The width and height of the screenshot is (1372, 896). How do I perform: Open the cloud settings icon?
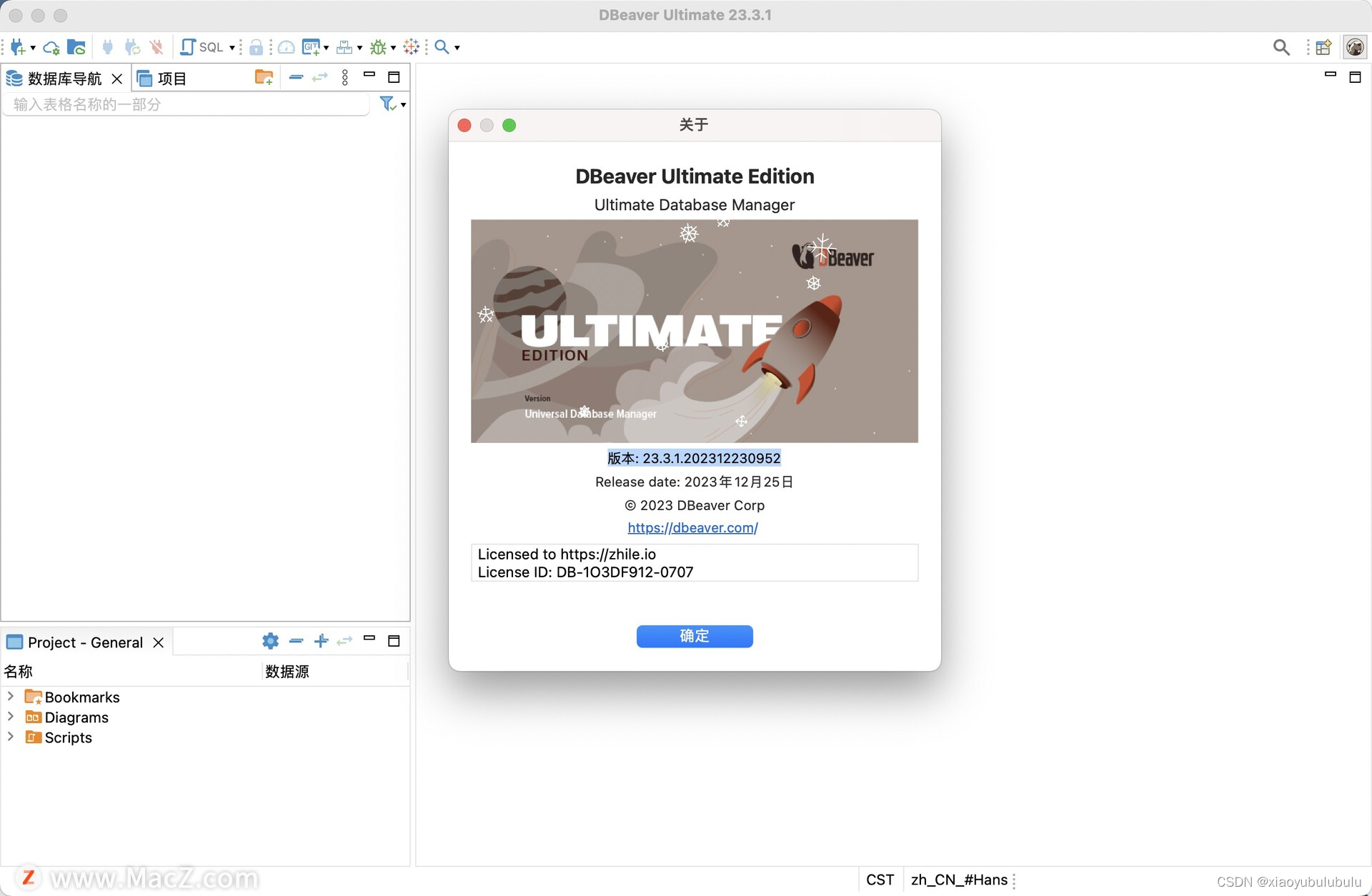[50, 47]
